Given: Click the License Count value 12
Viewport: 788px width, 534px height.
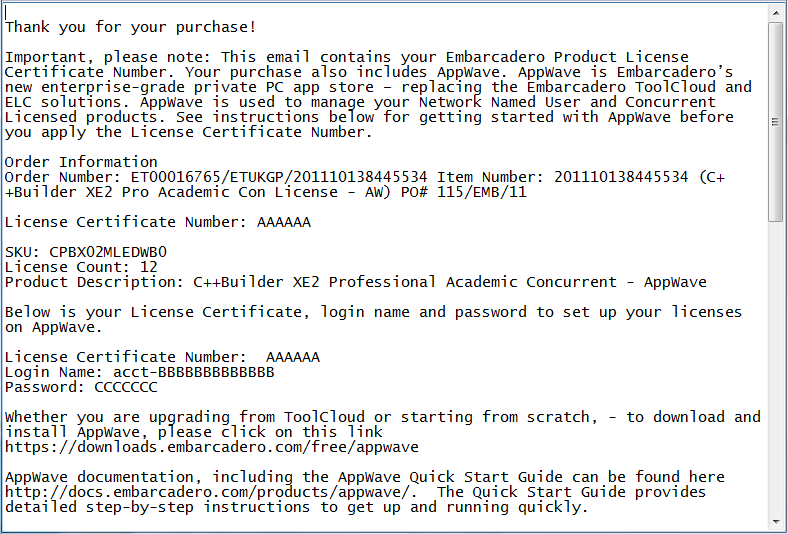Looking at the screenshot, I should click(x=149, y=267).
